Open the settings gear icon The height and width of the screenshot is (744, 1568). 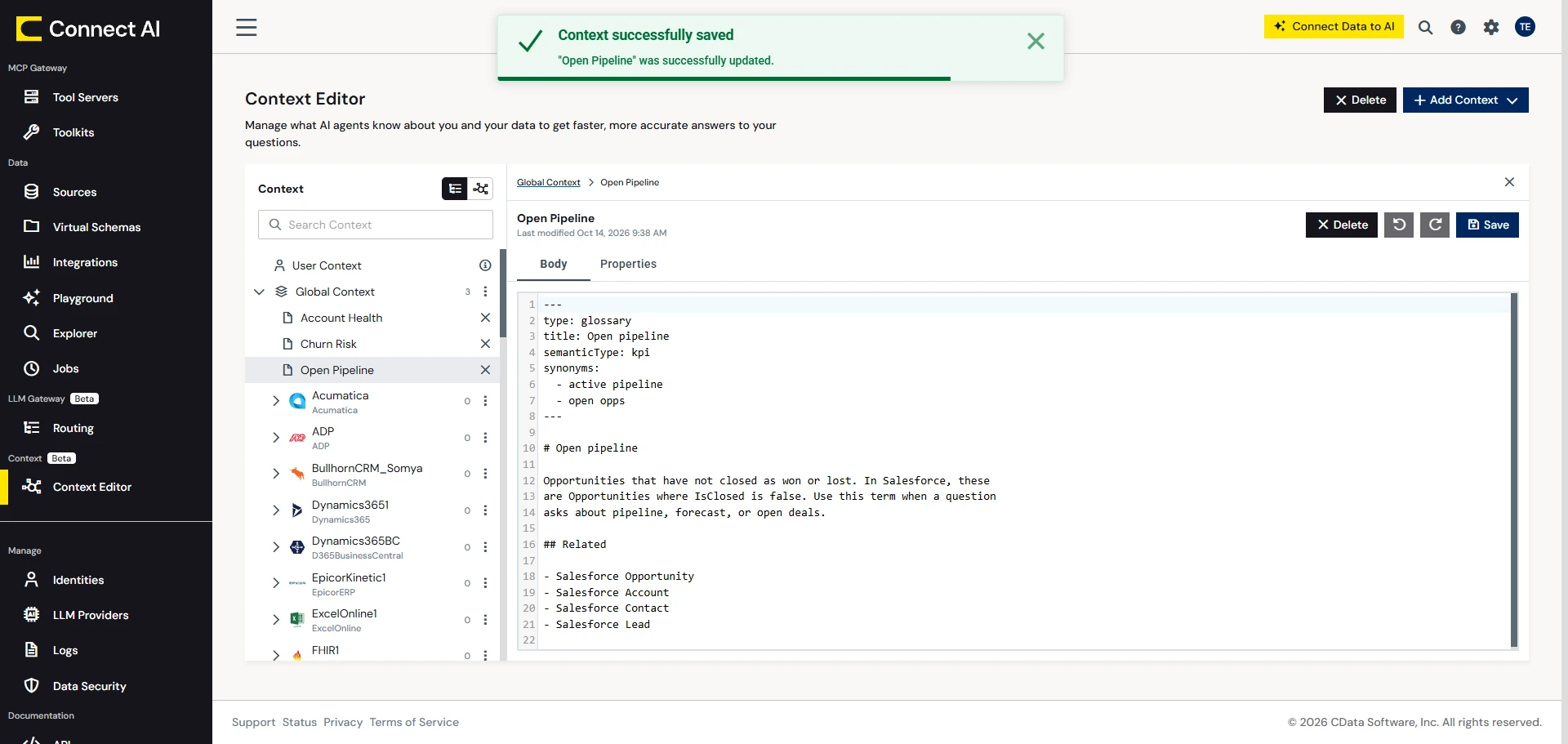pos(1491,27)
